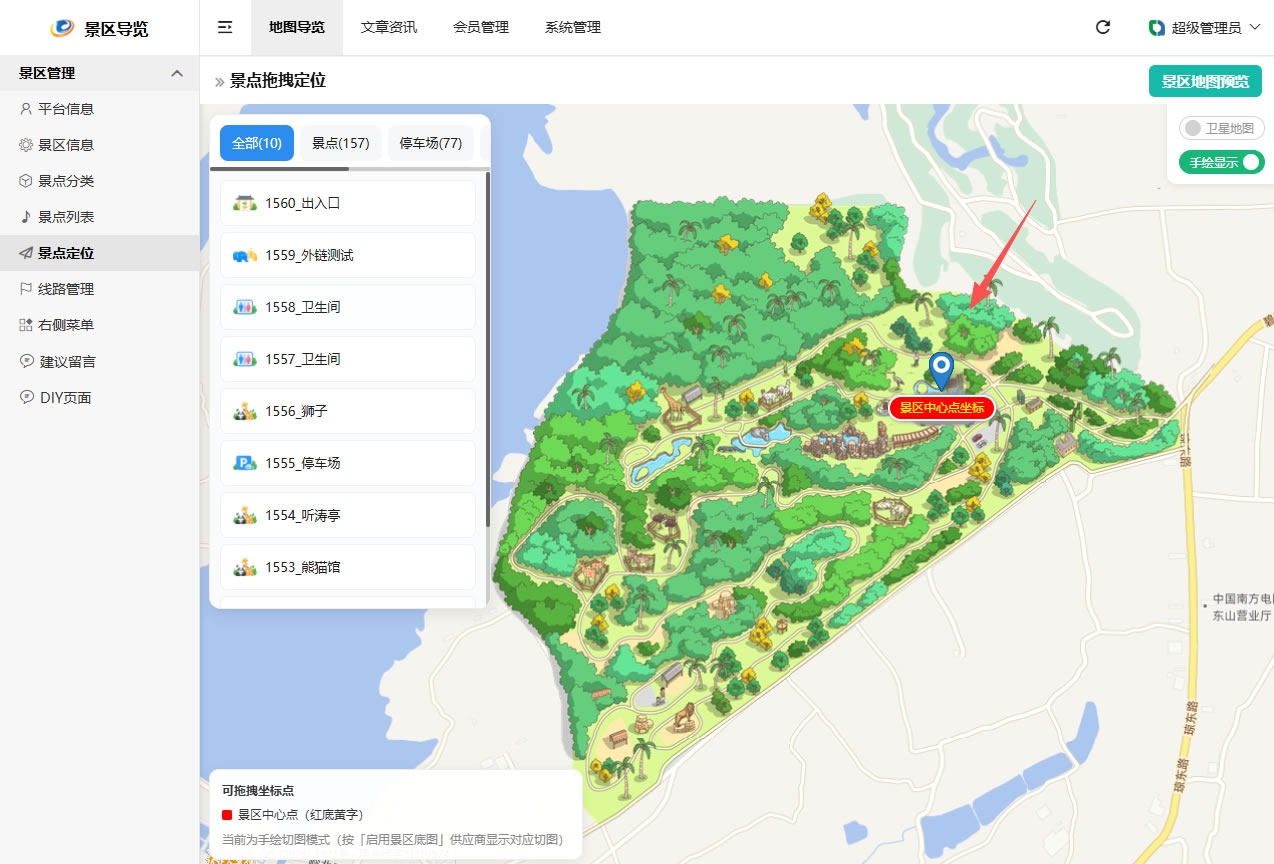This screenshot has width=1274, height=864.
Task: Click the 1555_停车场 parking icon
Action: tap(245, 463)
